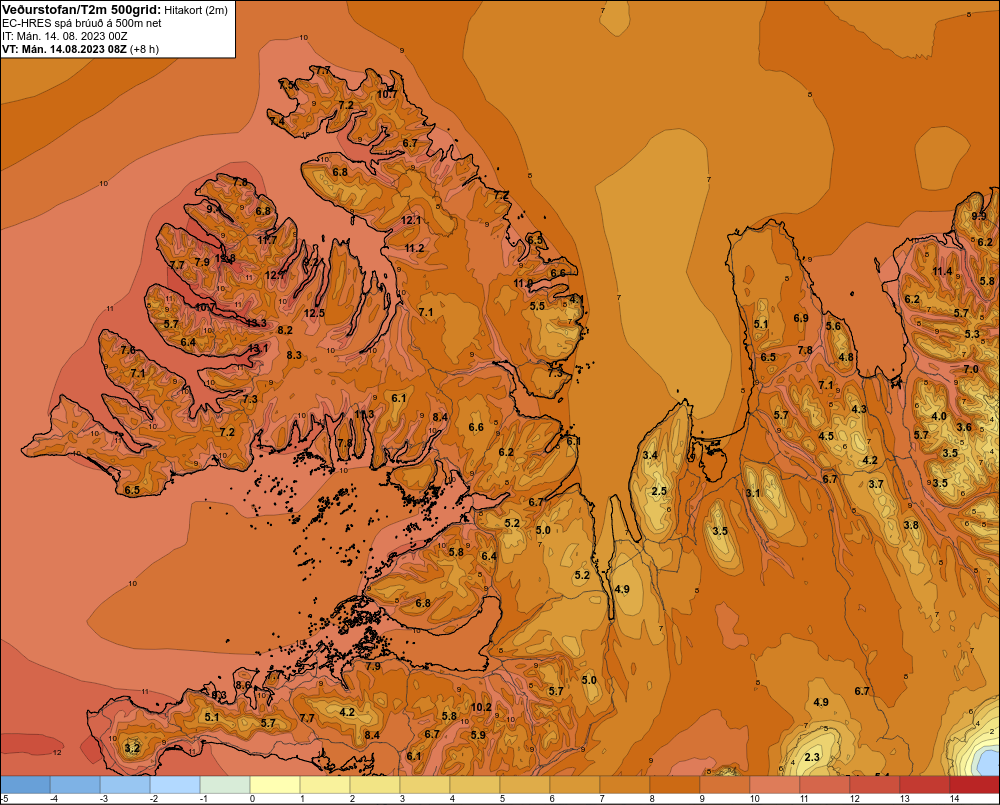
Task: Click the legend label '14'
Action: 955,799
